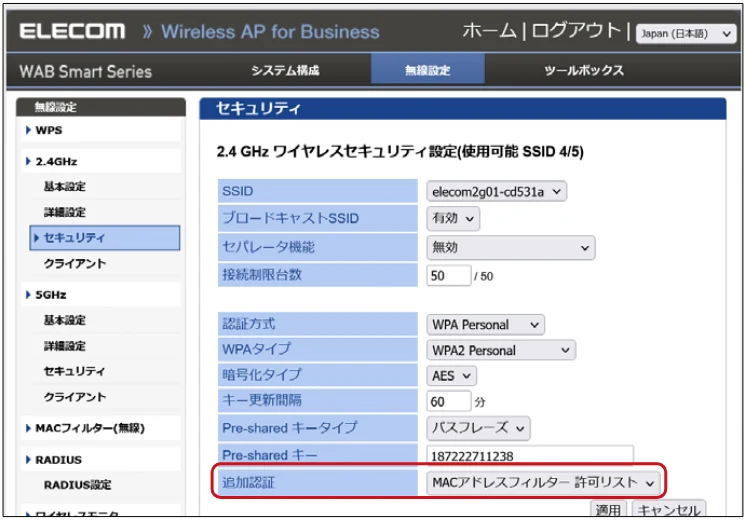Open the システム構成 tab
Image resolution: width=746 pixels, height=520 pixels.
click(x=285, y=70)
